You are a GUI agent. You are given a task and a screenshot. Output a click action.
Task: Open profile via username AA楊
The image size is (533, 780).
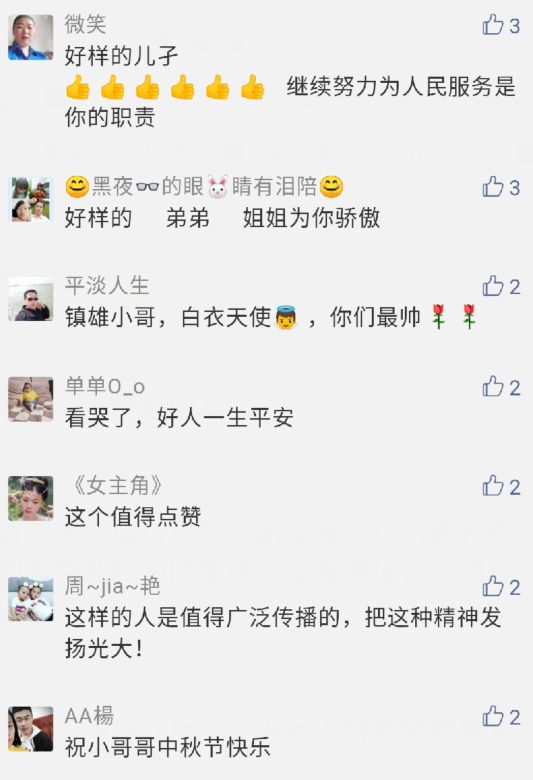point(89,716)
